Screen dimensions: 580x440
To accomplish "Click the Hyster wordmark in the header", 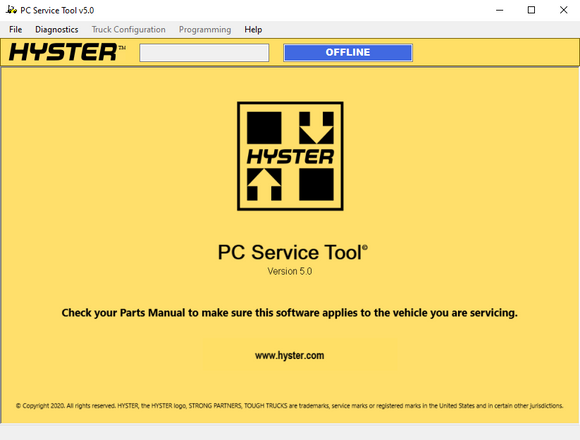I will (x=67, y=52).
